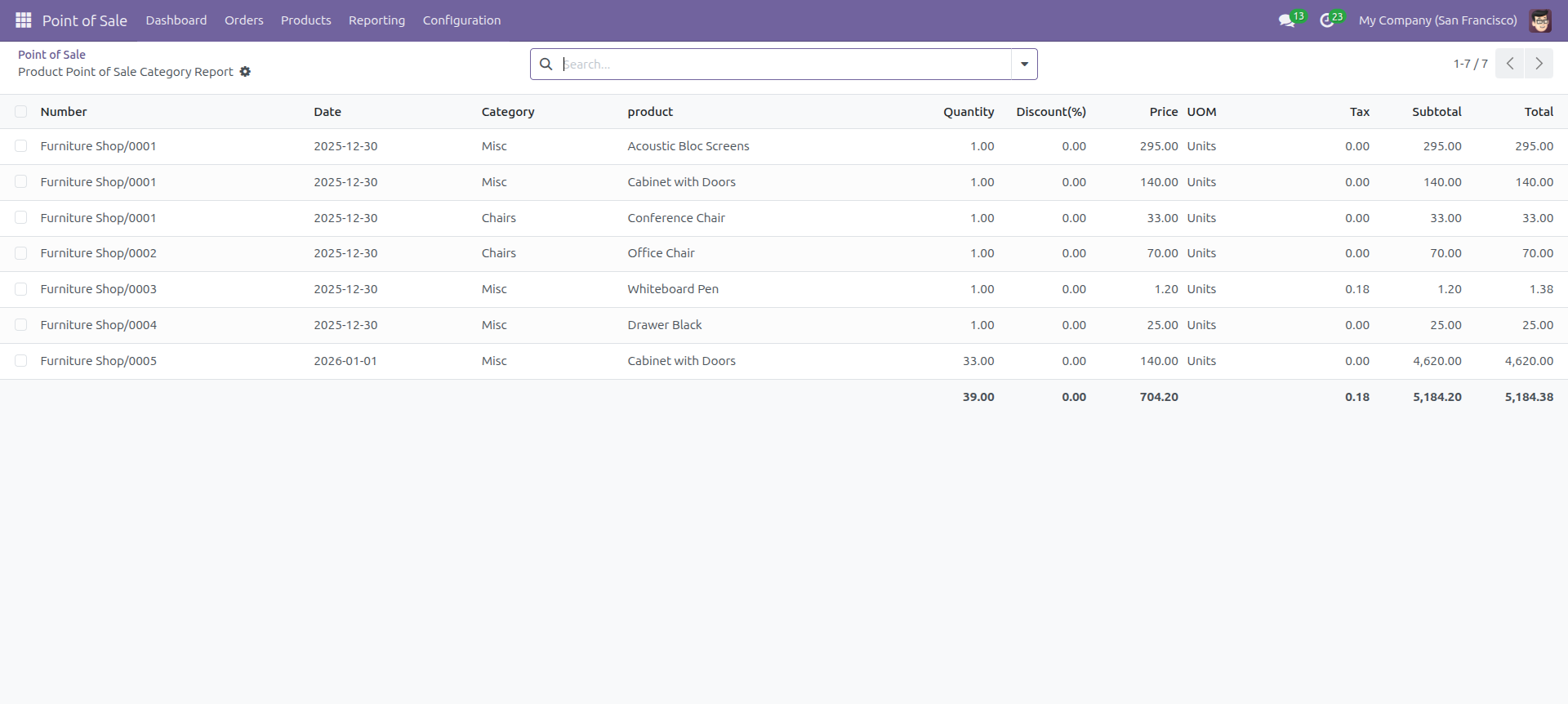Click Furniture Shop/0002 order number

pos(99,253)
